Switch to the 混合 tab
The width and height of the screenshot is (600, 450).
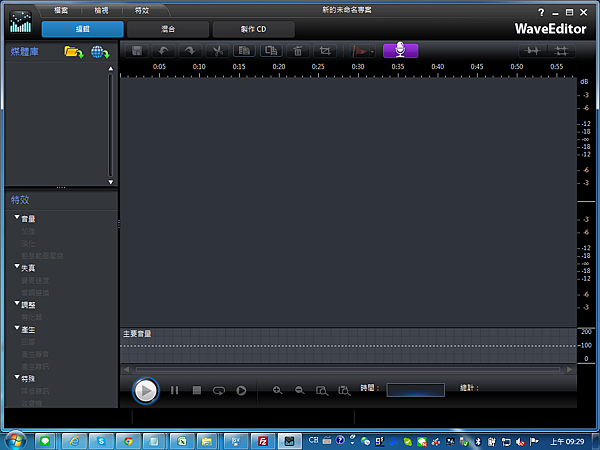tap(168, 29)
